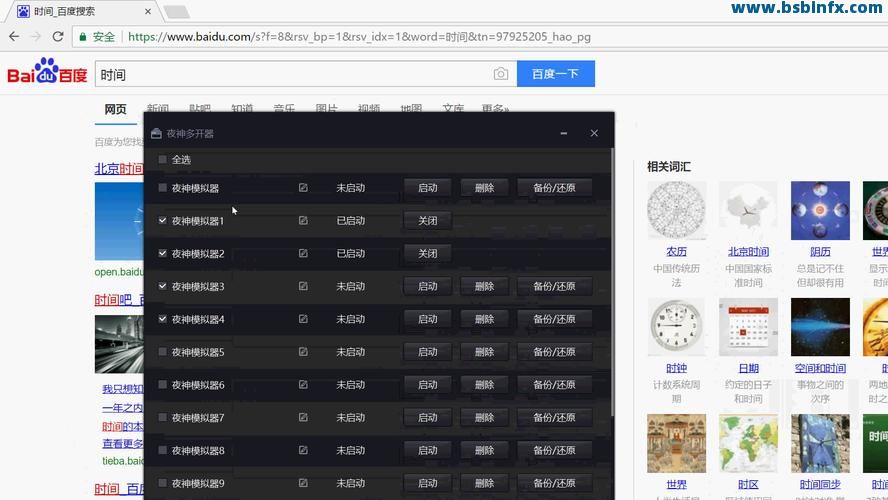
Task: Click edit icon for 夜神模拟器4
Action: pyautogui.click(x=303, y=319)
